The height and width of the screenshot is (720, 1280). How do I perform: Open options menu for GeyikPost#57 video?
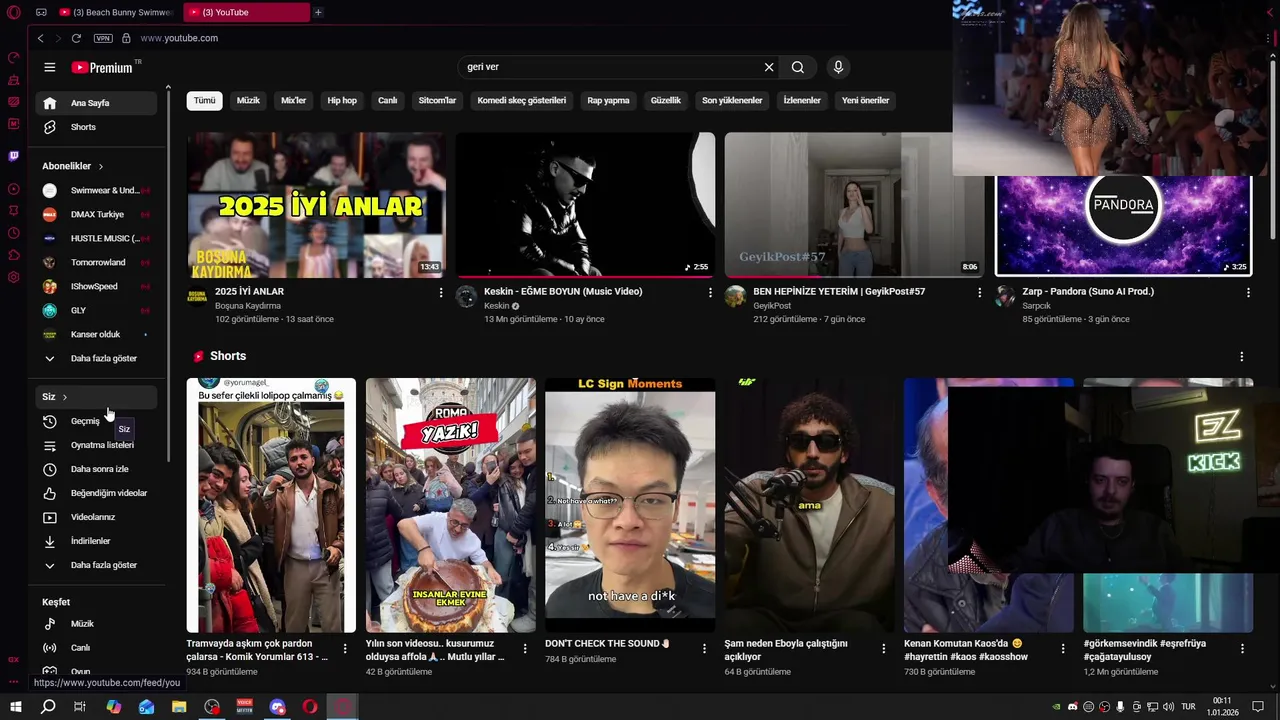click(x=980, y=292)
